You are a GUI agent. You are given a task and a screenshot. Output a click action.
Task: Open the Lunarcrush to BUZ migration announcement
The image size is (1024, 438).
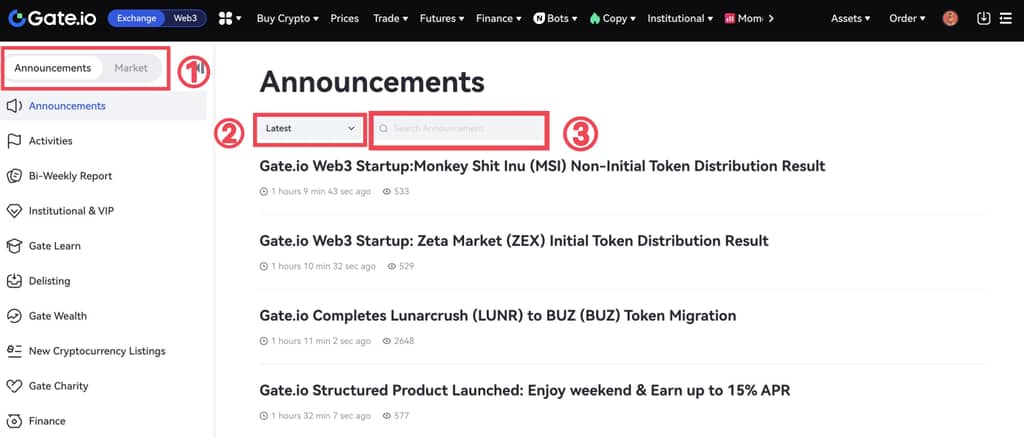click(497, 316)
